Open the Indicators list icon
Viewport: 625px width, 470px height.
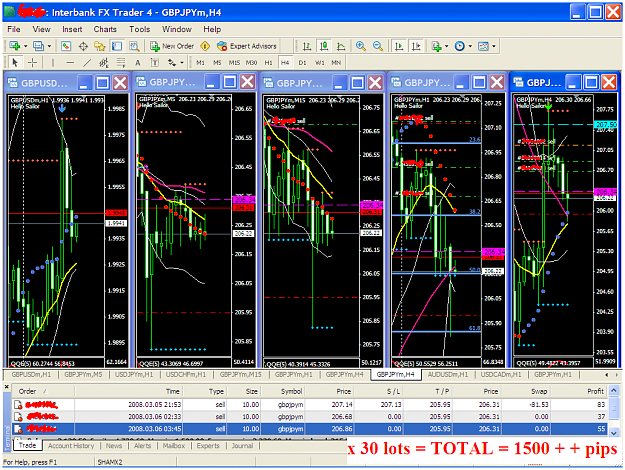pos(436,46)
